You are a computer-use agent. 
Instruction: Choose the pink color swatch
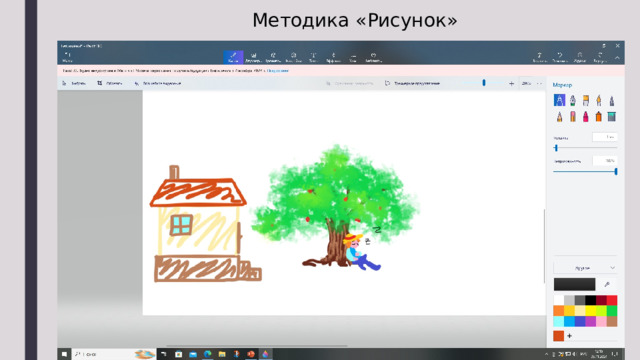point(601,321)
